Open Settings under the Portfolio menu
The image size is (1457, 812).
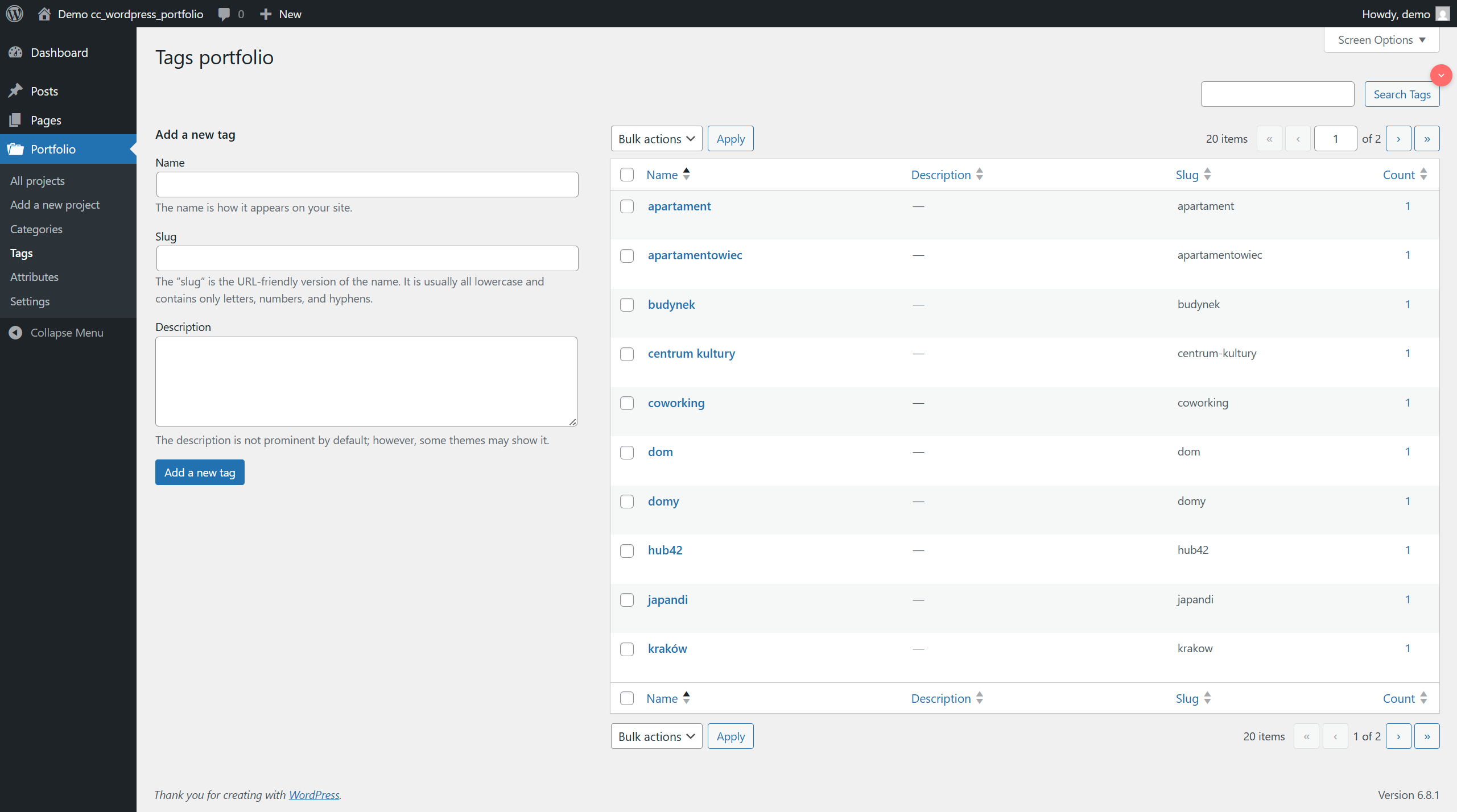(x=30, y=301)
